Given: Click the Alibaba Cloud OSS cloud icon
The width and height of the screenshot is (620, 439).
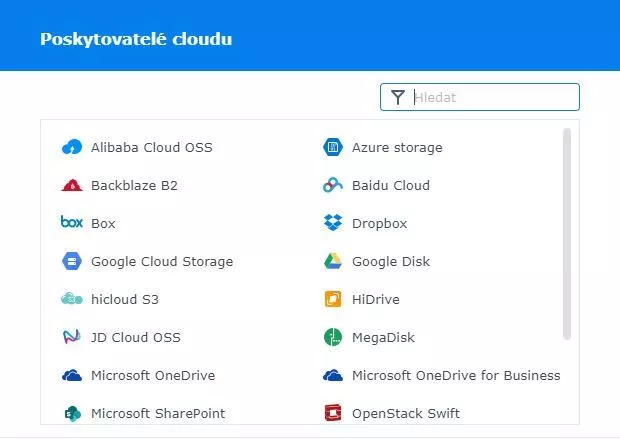Looking at the screenshot, I should tap(72, 147).
